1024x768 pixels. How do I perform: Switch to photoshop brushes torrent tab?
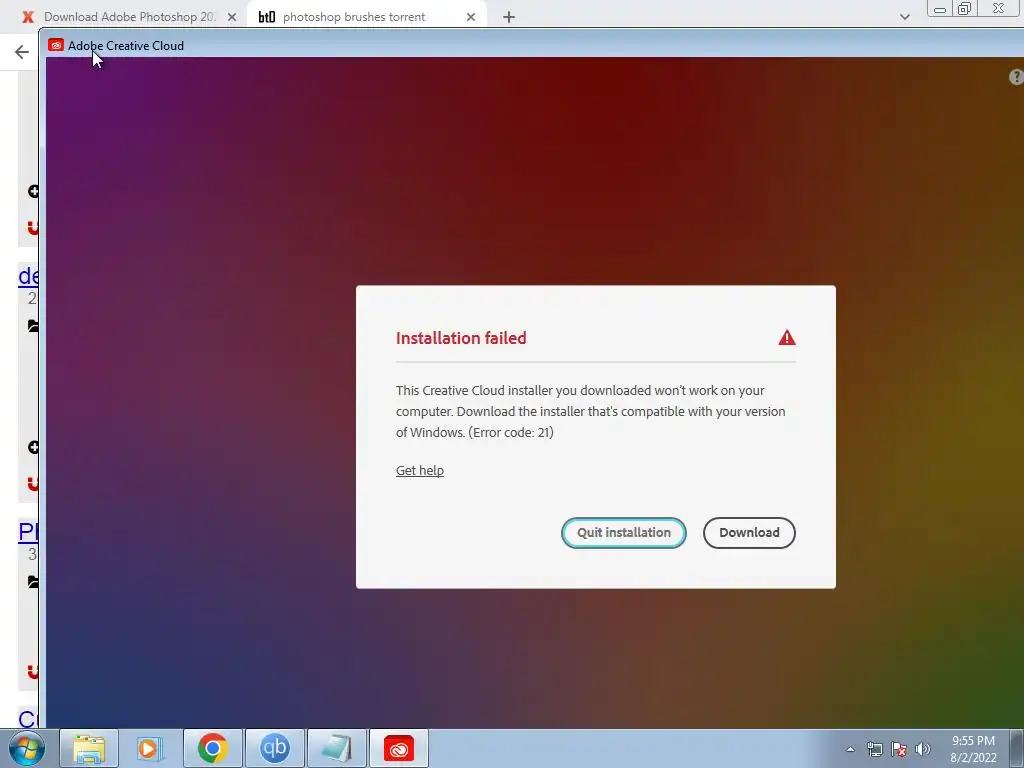click(x=354, y=17)
